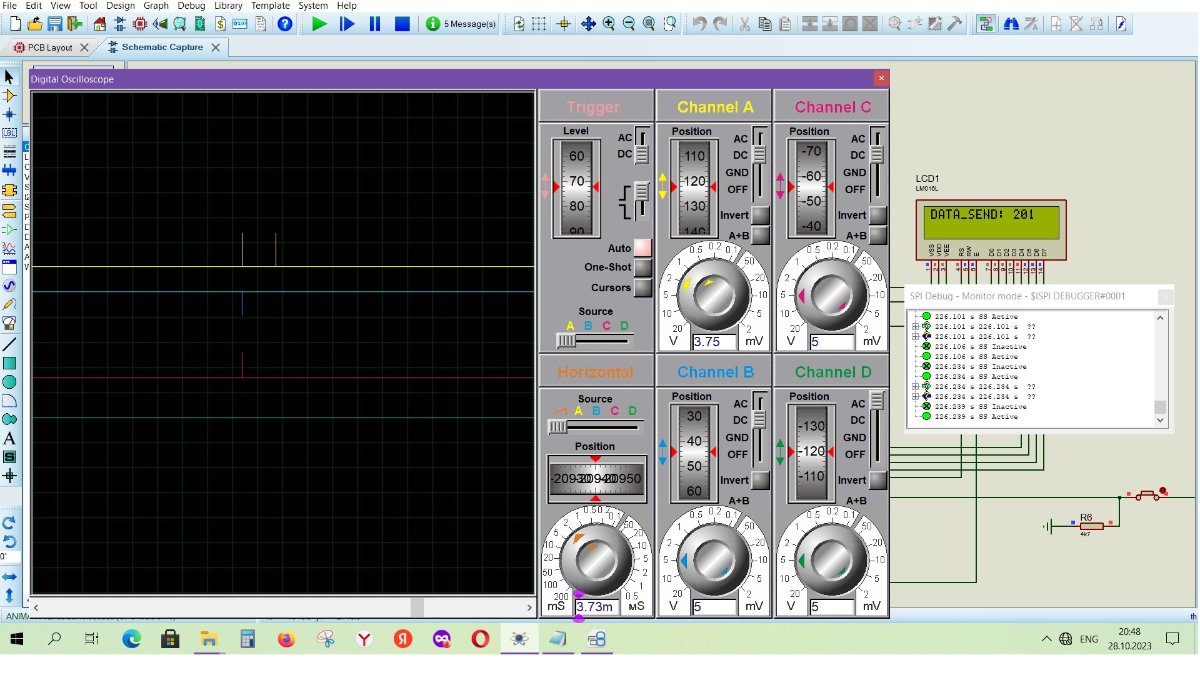Toggle A+B button in Channel A
This screenshot has height=675, width=1200.
760,235
